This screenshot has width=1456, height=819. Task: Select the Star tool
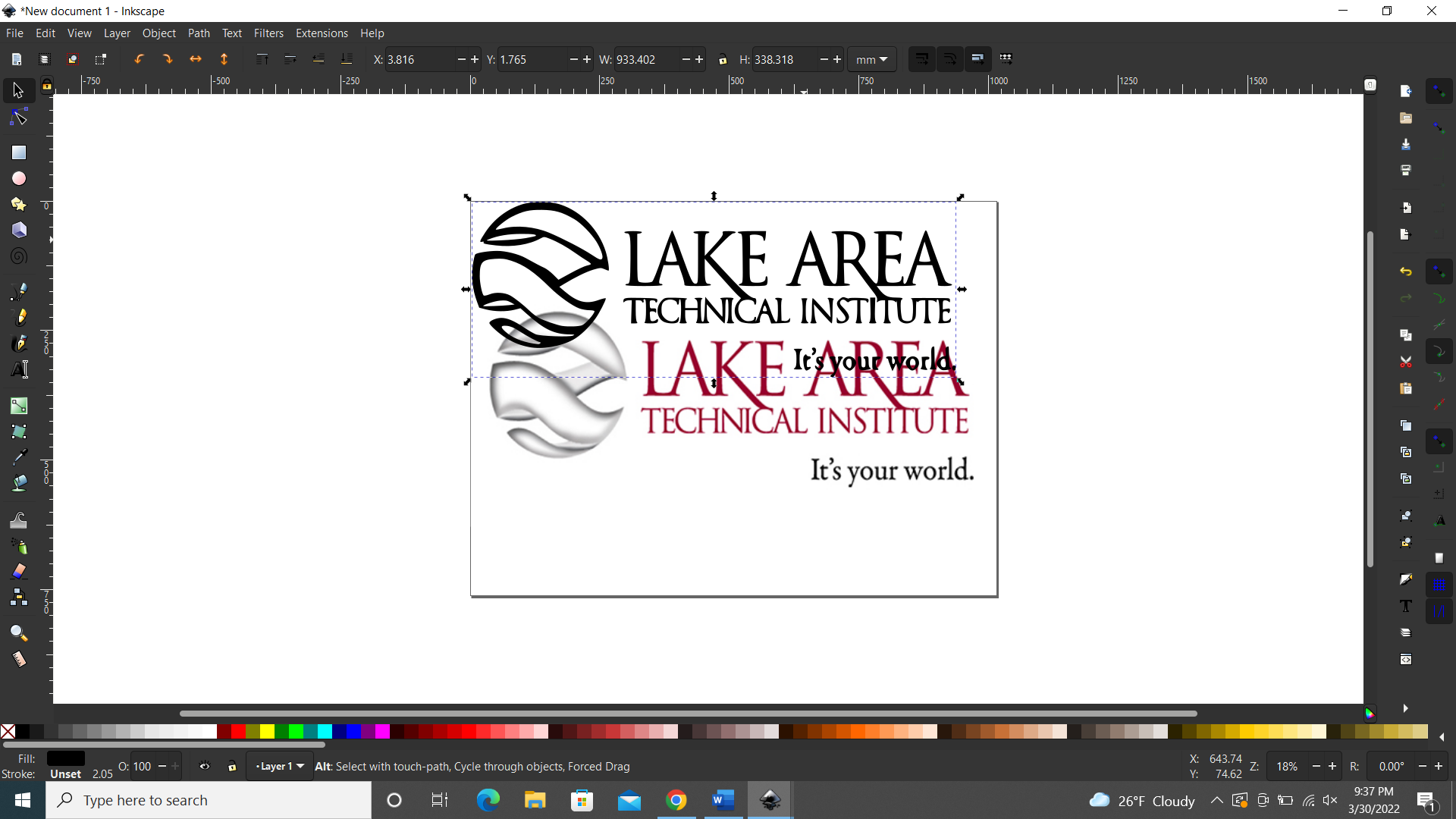pyautogui.click(x=17, y=204)
